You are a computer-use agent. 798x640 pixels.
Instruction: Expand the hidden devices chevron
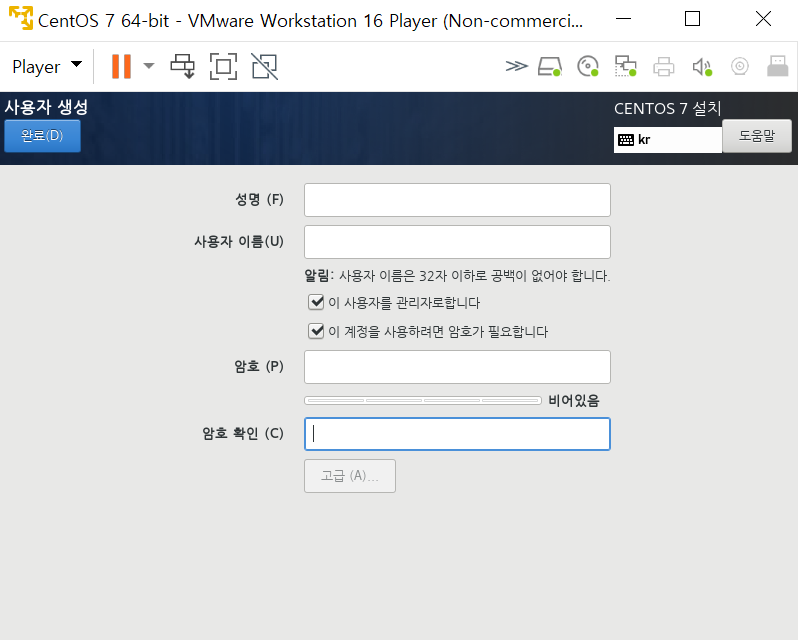click(x=516, y=66)
